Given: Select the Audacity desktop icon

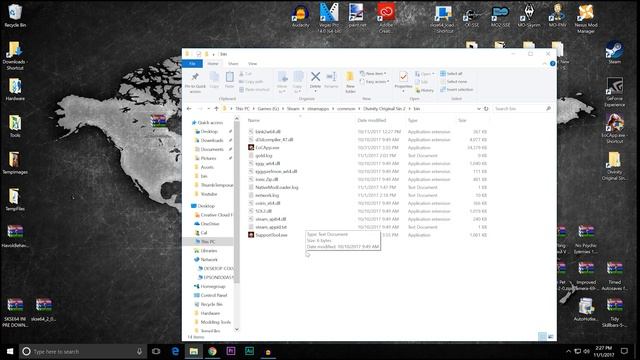Looking at the screenshot, I should pyautogui.click(x=300, y=16).
